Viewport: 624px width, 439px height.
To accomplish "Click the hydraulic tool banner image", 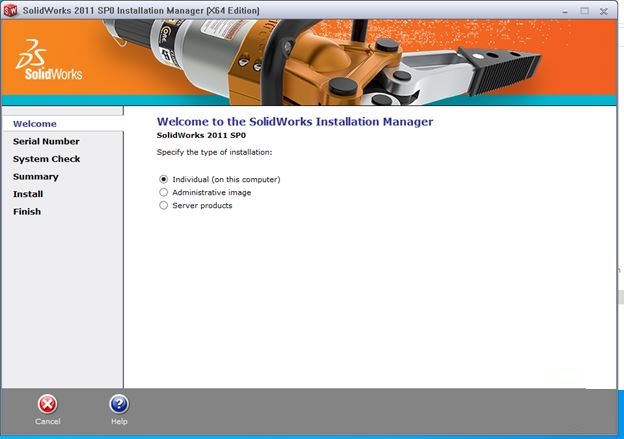I will point(322,62).
